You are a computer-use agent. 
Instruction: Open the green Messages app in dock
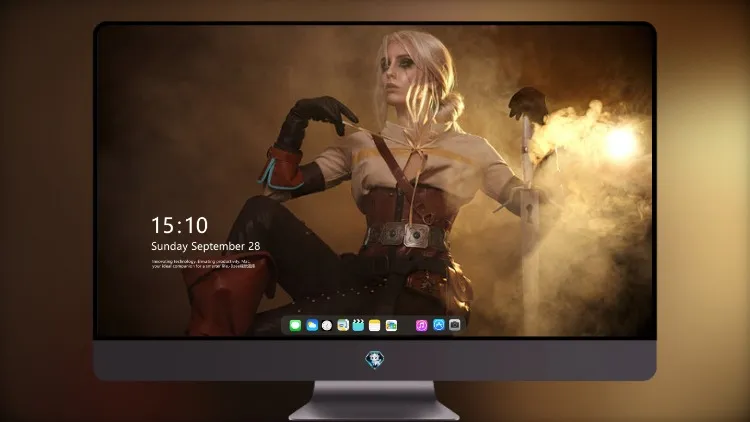(x=295, y=325)
